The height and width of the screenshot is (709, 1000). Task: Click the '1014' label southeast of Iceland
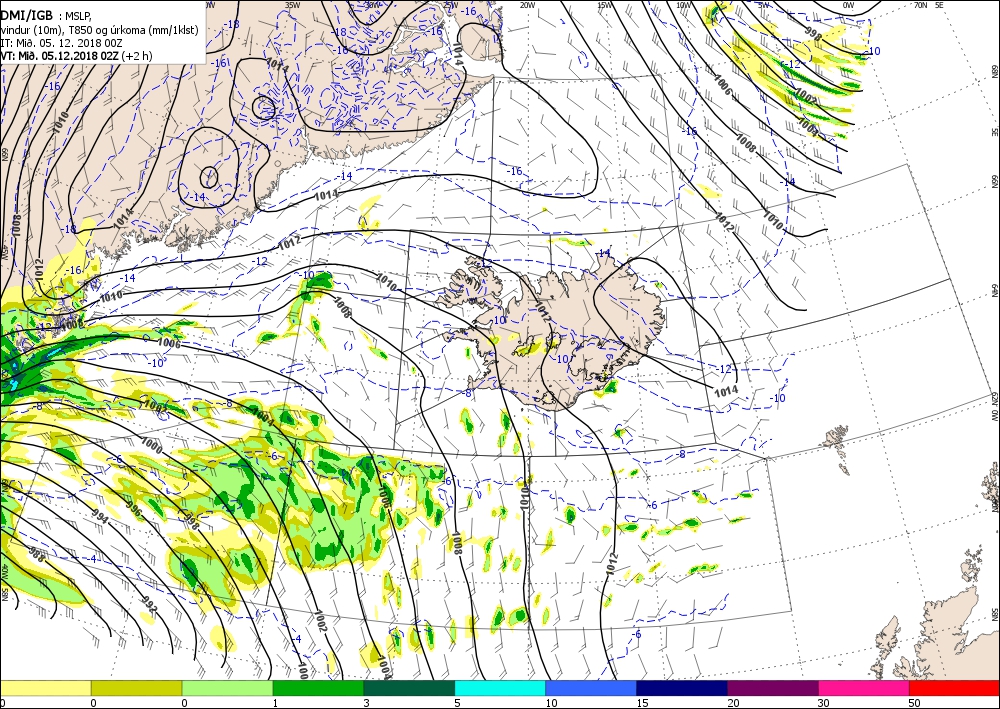pyautogui.click(x=726, y=390)
